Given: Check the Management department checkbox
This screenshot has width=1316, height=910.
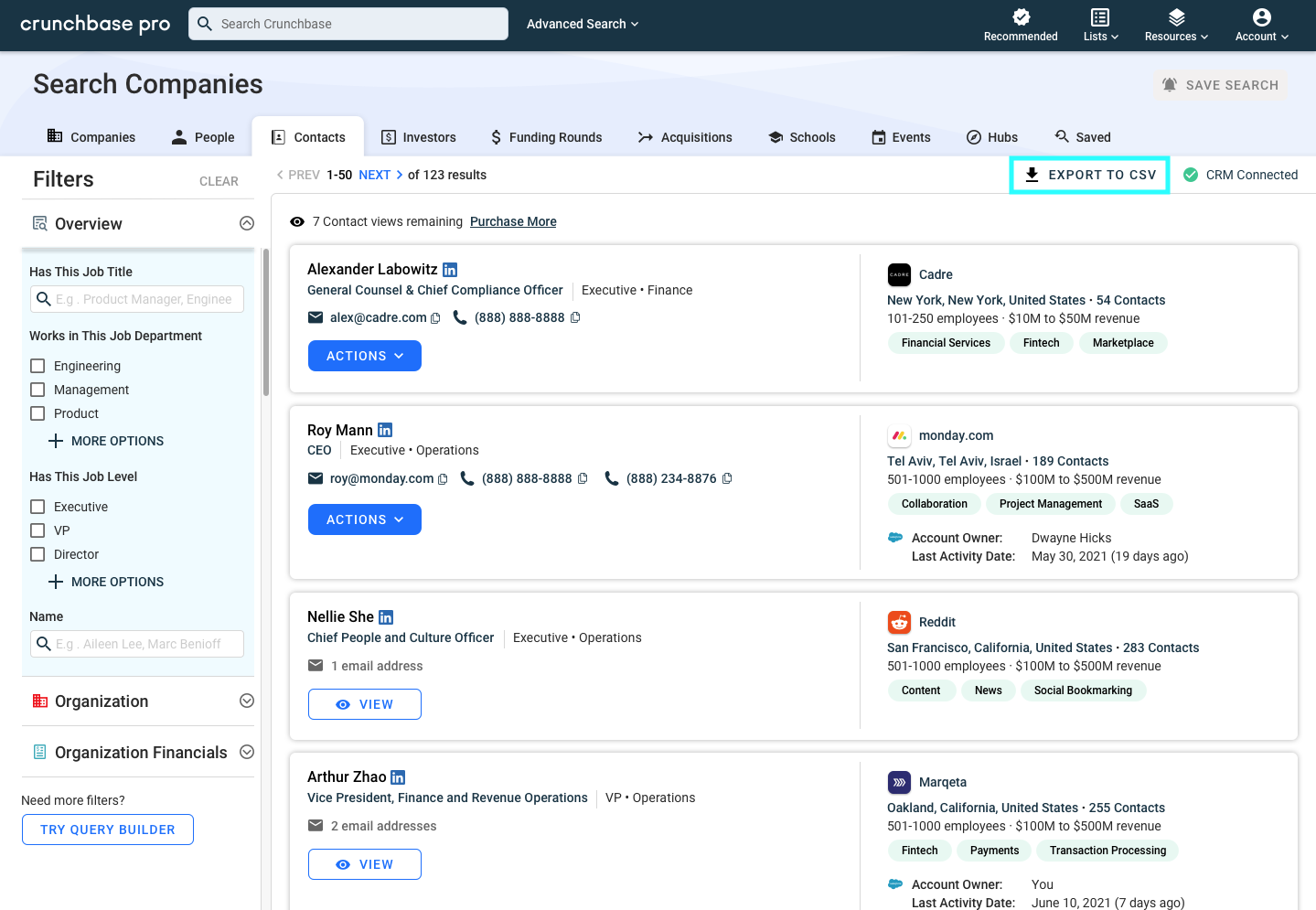Looking at the screenshot, I should [37, 390].
